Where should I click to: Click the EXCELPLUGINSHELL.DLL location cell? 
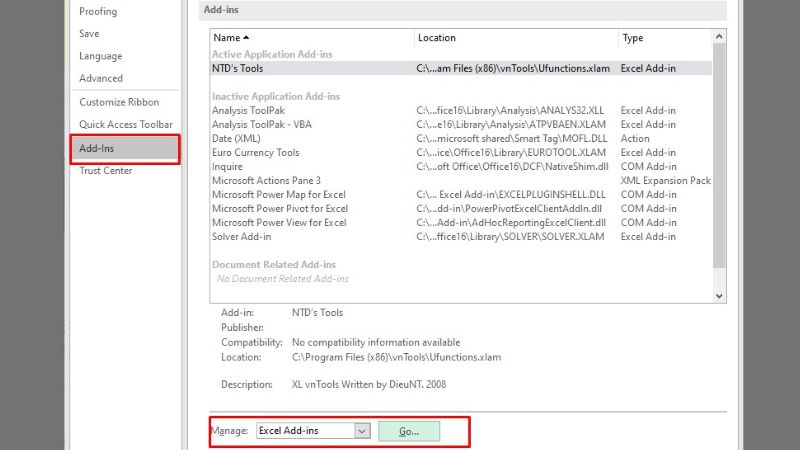(511, 195)
